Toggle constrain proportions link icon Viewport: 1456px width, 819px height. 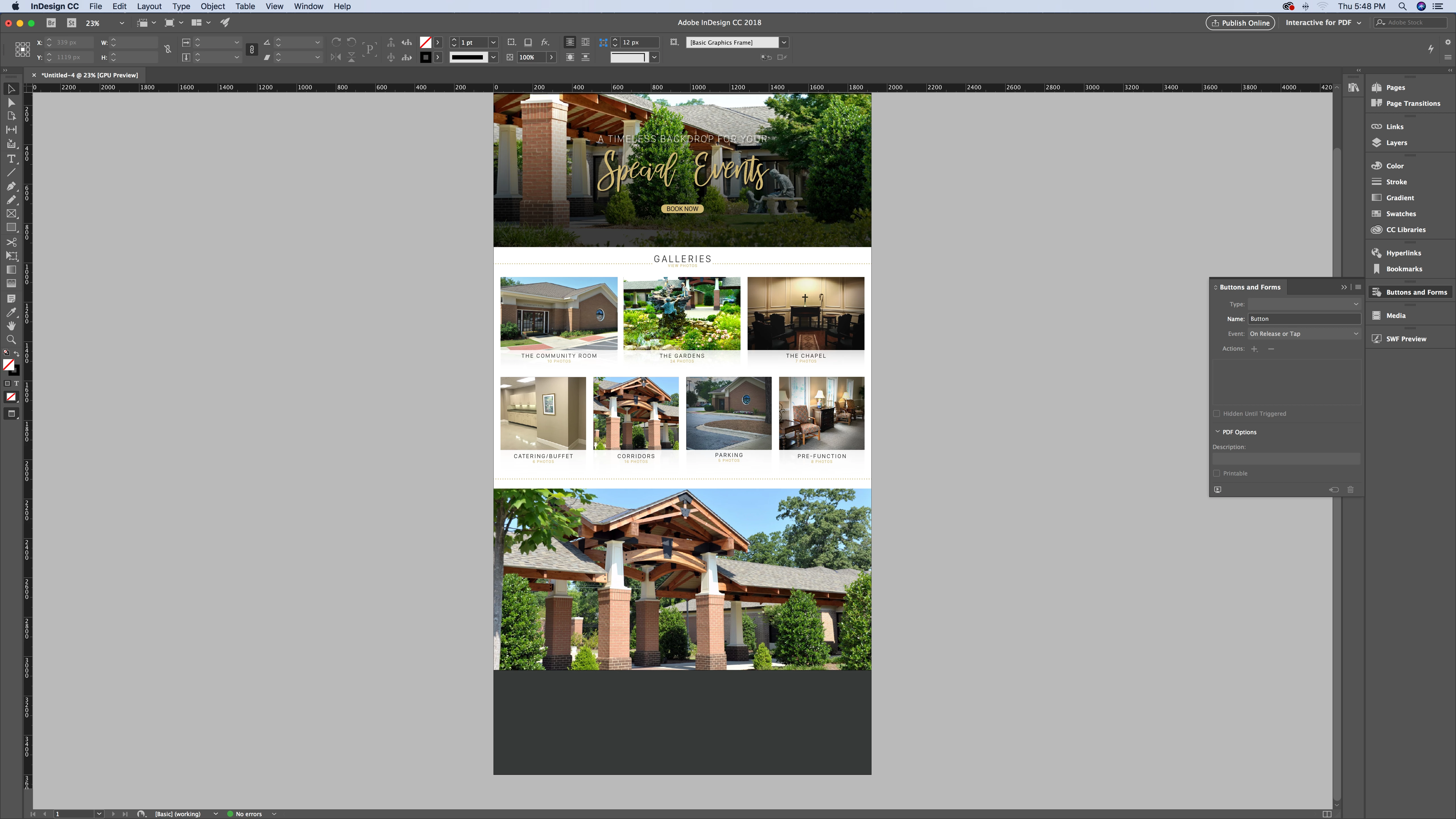click(x=168, y=50)
